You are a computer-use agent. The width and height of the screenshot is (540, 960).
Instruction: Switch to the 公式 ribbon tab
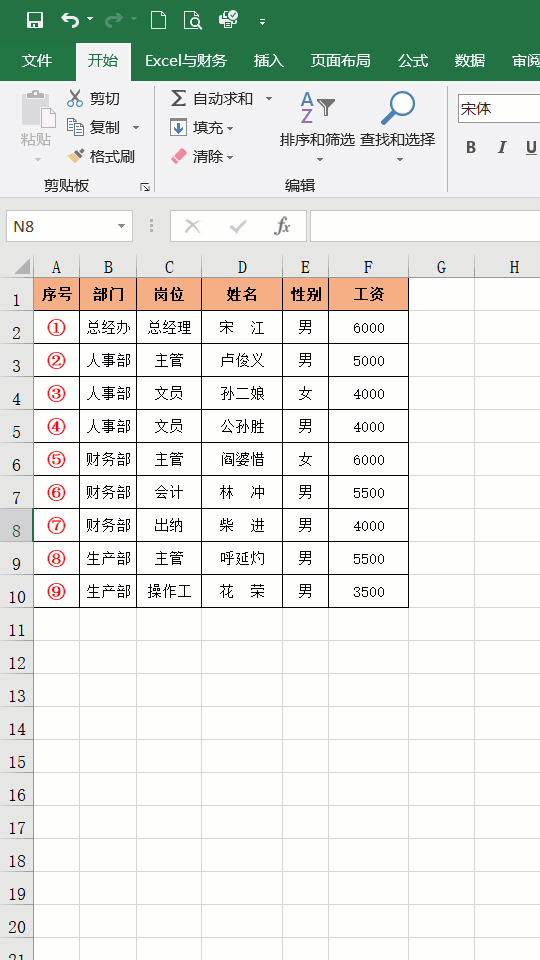point(413,61)
